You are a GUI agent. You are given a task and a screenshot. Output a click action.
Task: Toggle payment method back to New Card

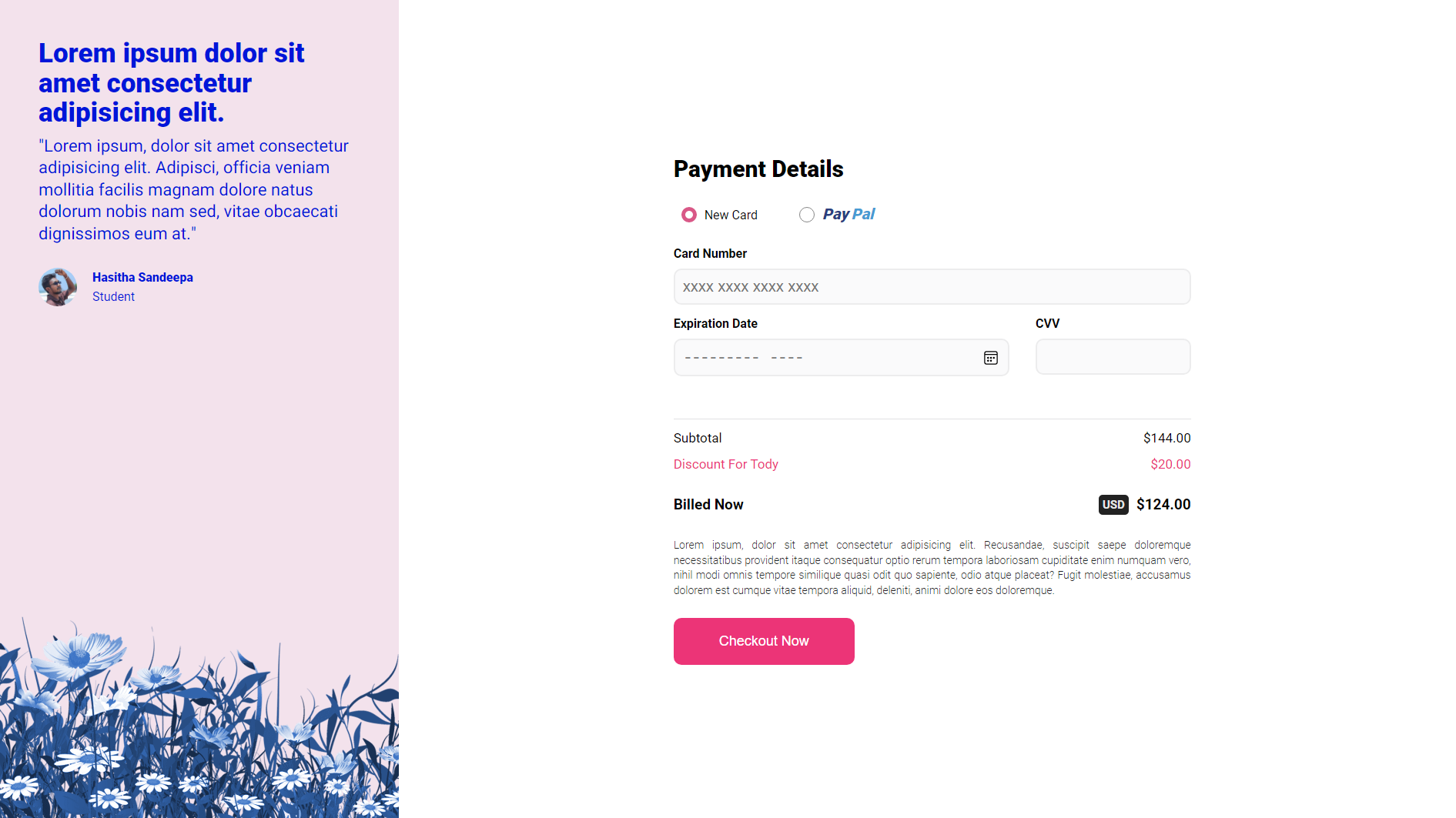[x=688, y=215]
